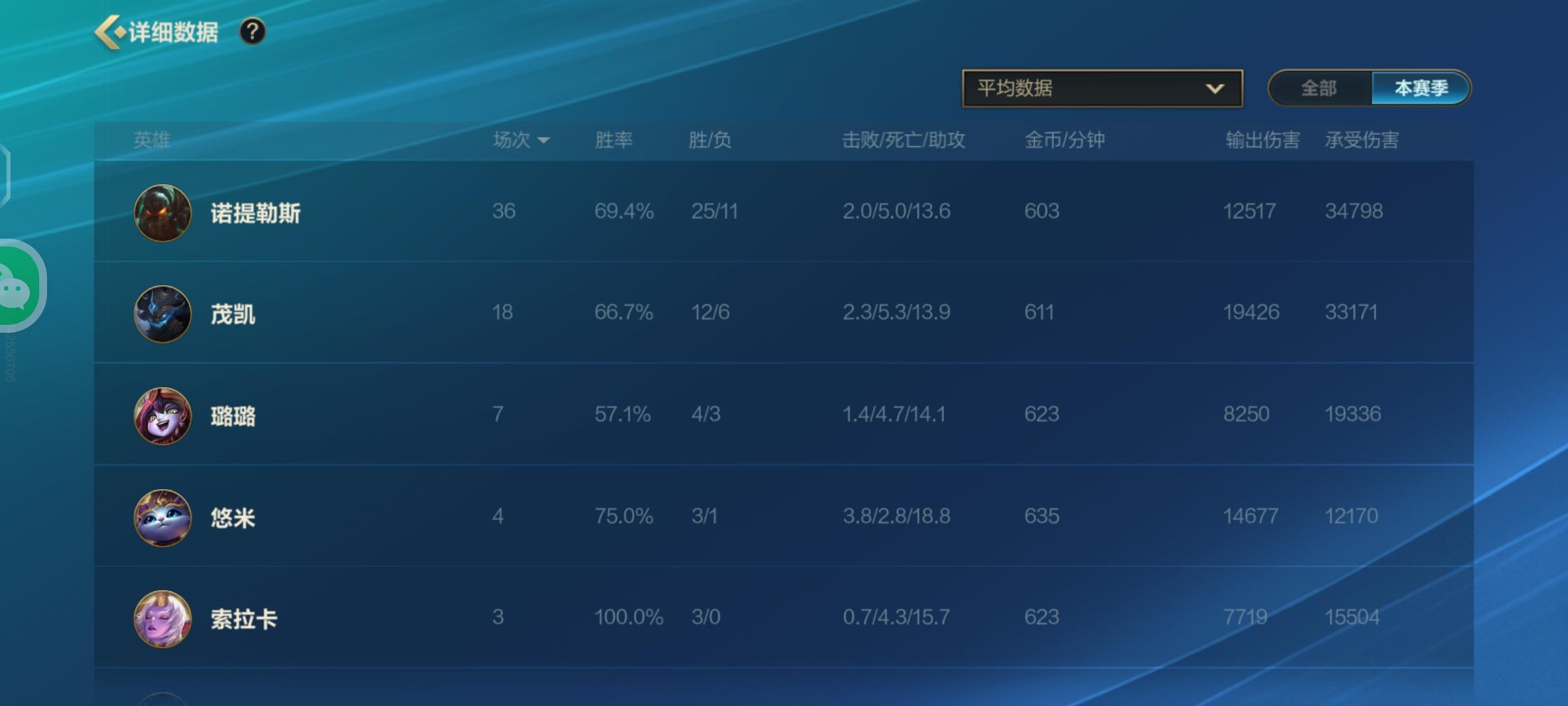Click the damage dealt value 7719

point(1245,617)
